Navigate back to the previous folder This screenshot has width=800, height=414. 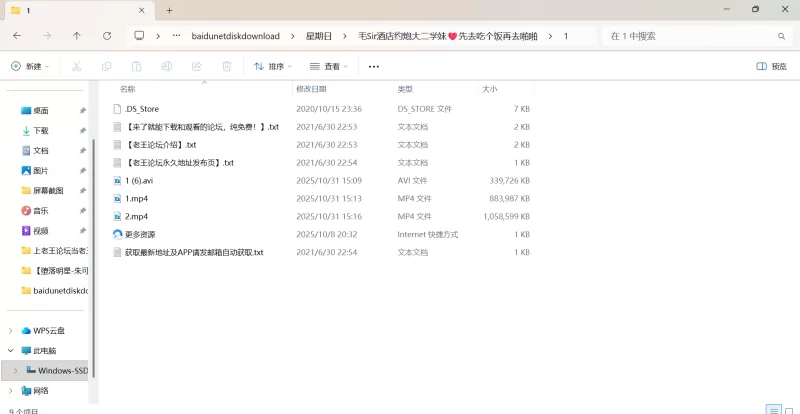point(17,35)
